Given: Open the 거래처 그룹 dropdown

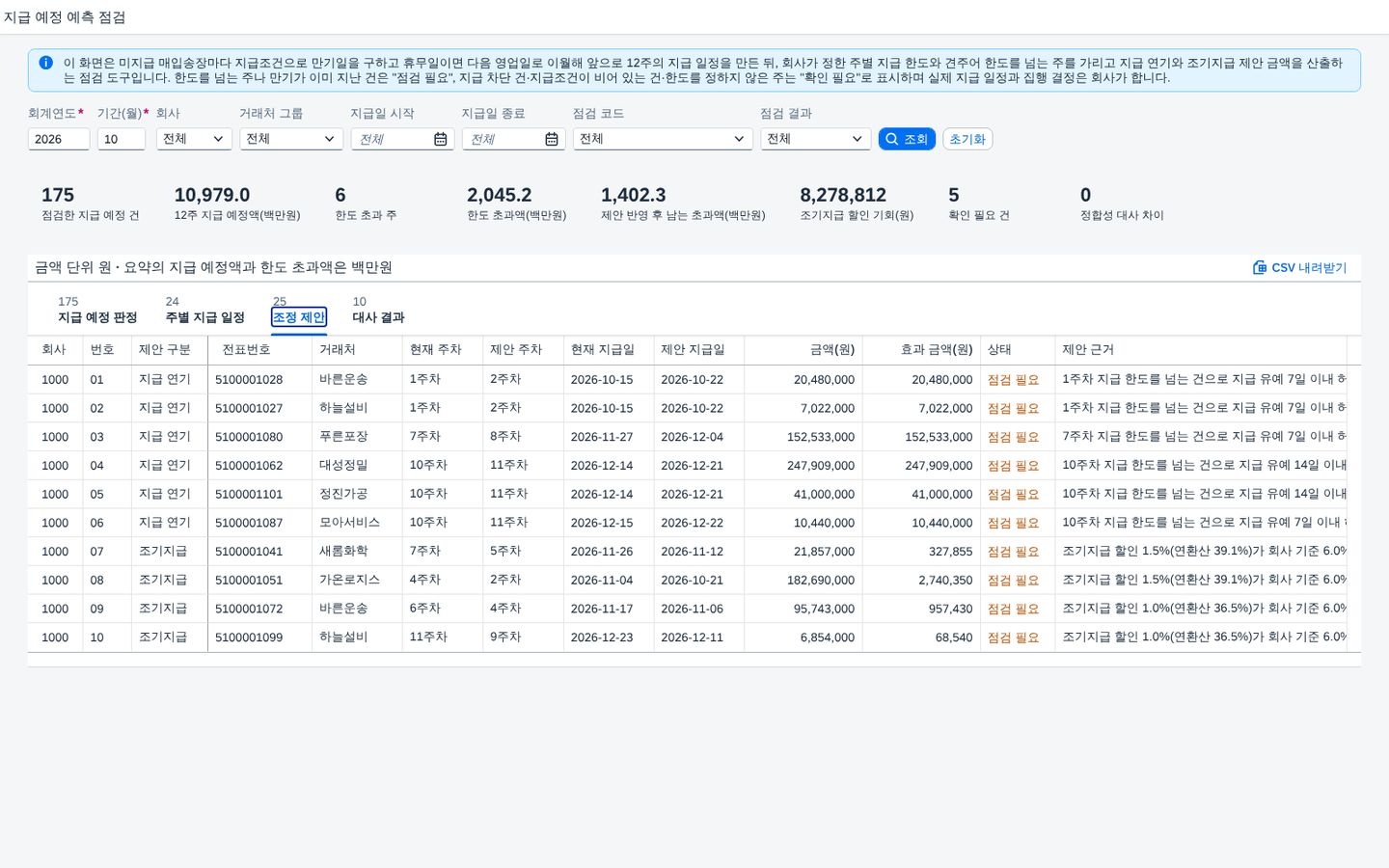Looking at the screenshot, I should 291,139.
